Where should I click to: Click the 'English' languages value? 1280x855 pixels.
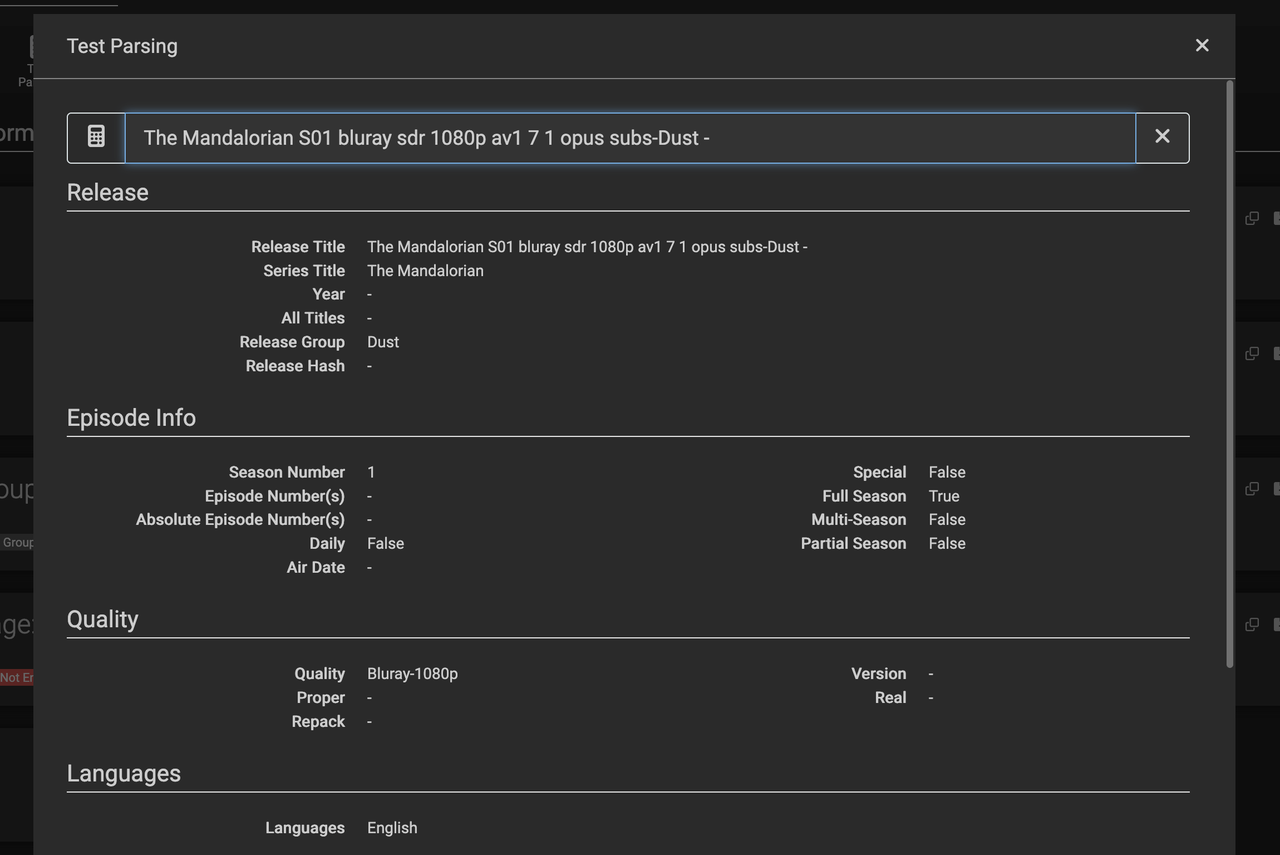tap(392, 828)
